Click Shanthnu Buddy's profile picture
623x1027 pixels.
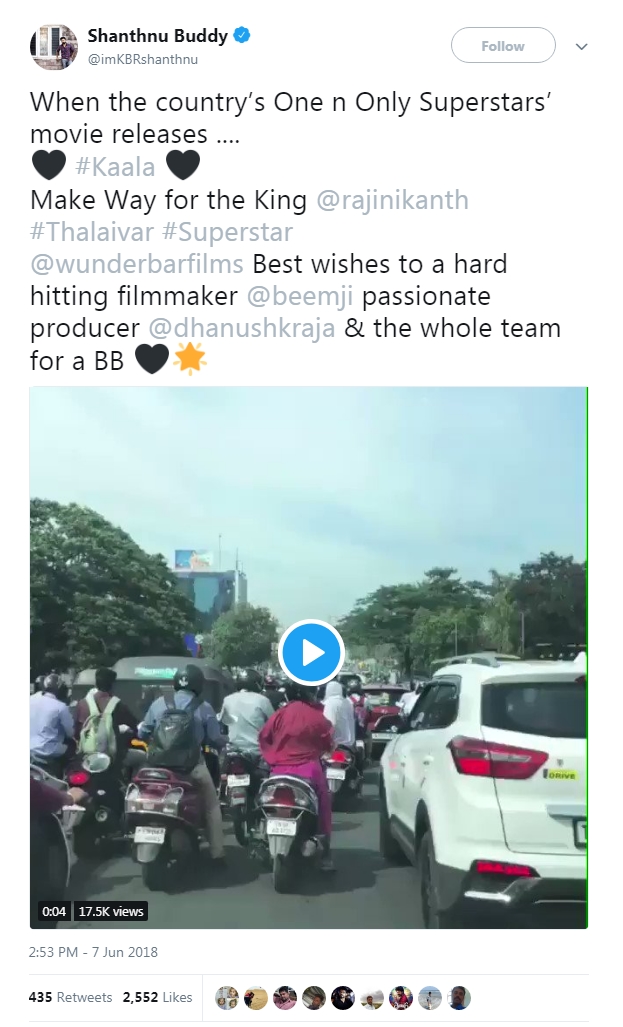click(x=54, y=45)
